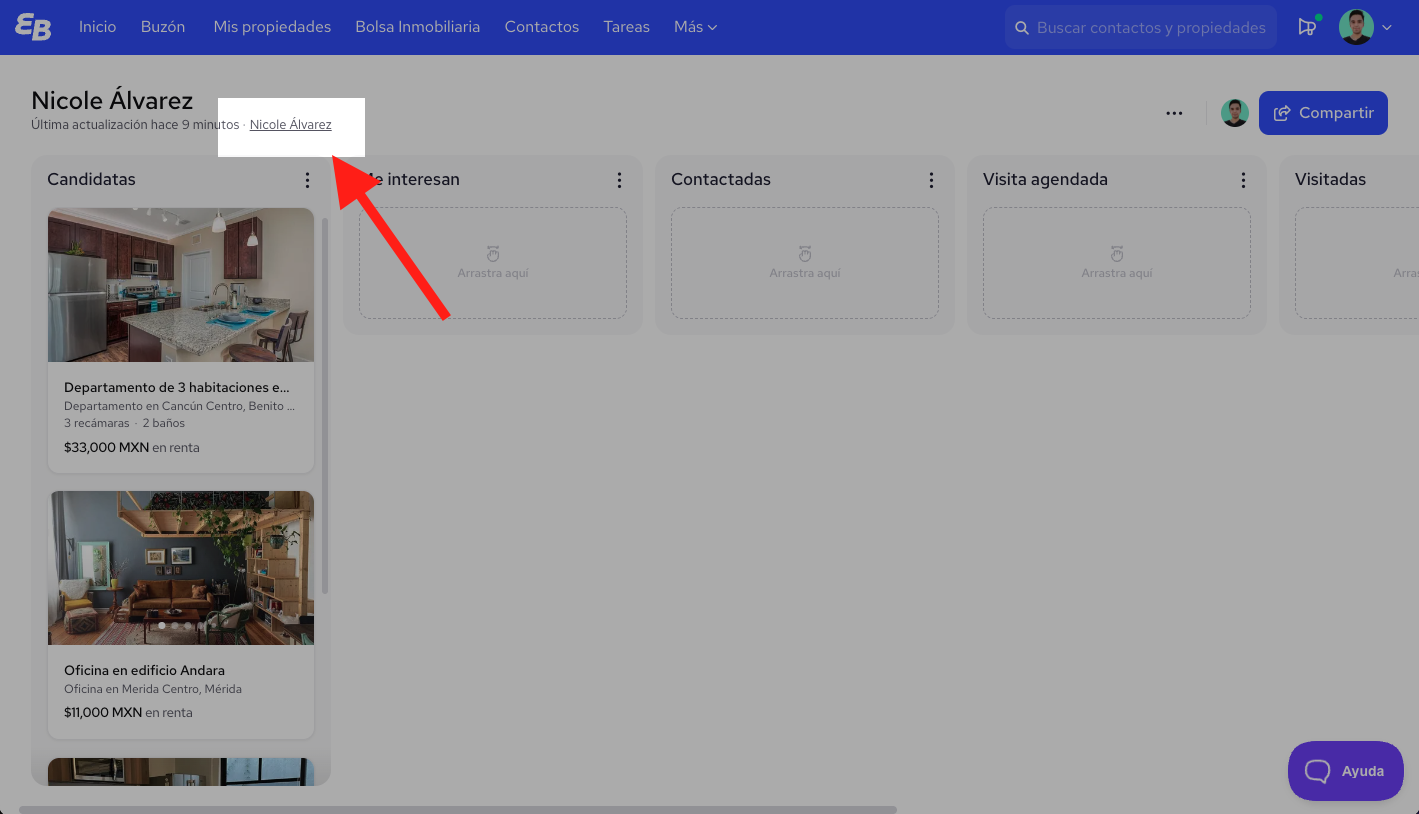This screenshot has height=814, width=1419.
Task: Go to Contactos
Action: click(542, 27)
